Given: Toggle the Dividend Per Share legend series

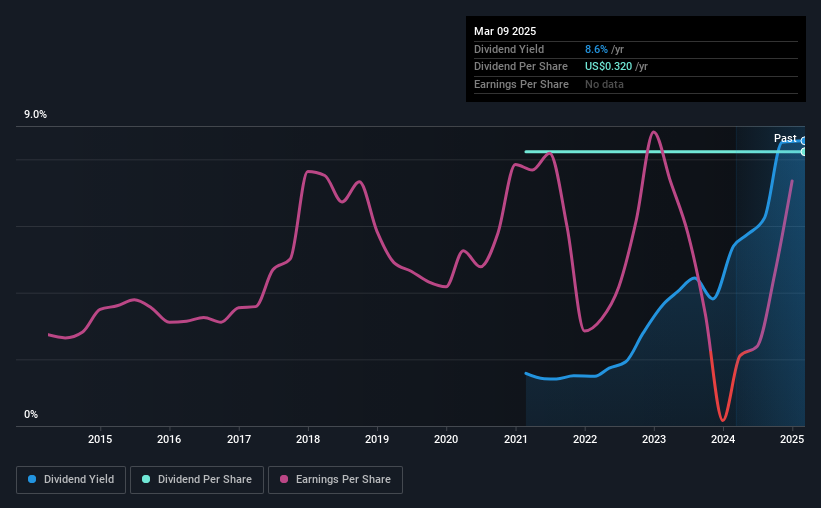Looking at the screenshot, I should point(197,480).
